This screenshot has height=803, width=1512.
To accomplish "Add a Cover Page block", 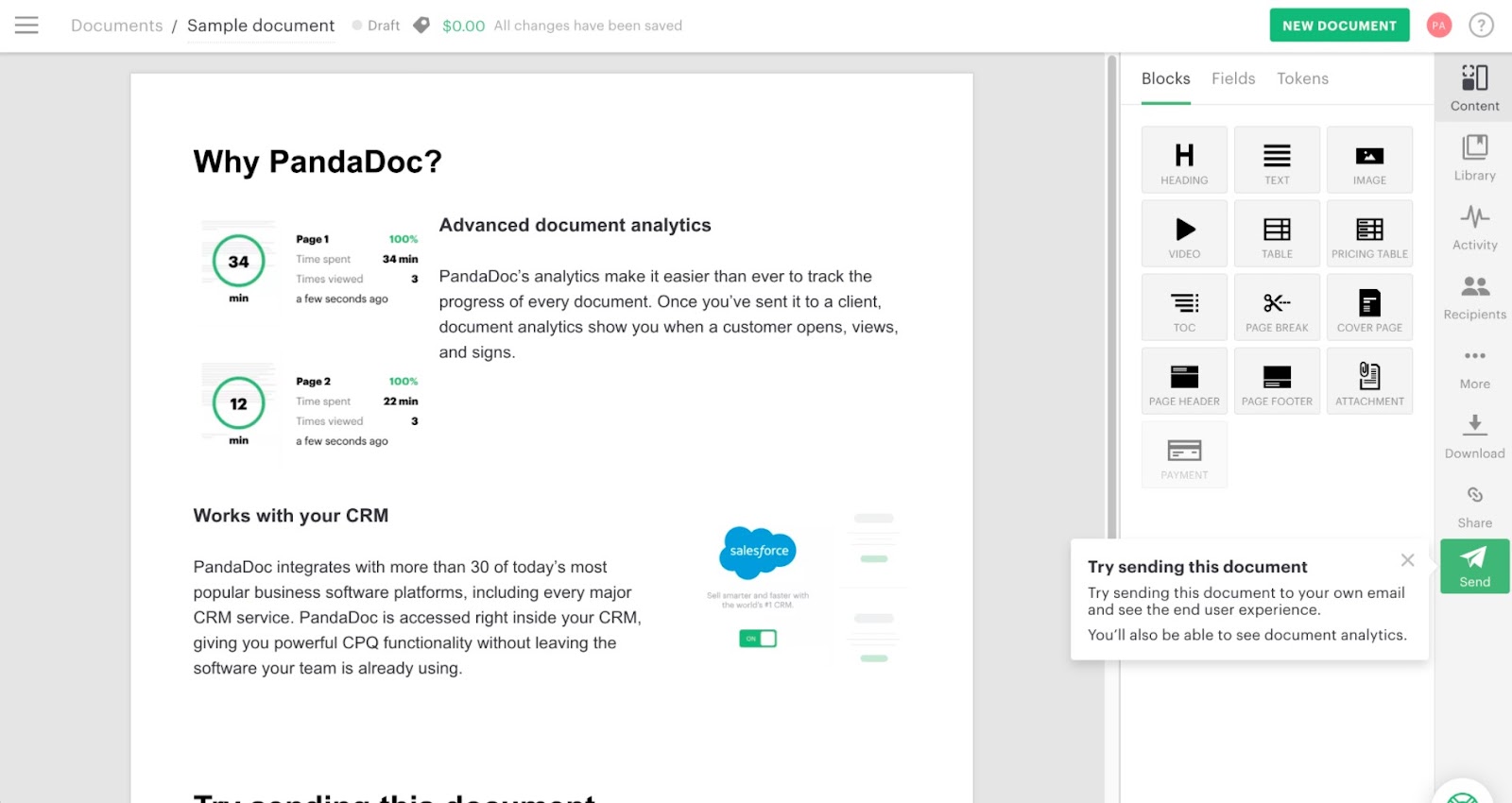I will pyautogui.click(x=1369, y=307).
